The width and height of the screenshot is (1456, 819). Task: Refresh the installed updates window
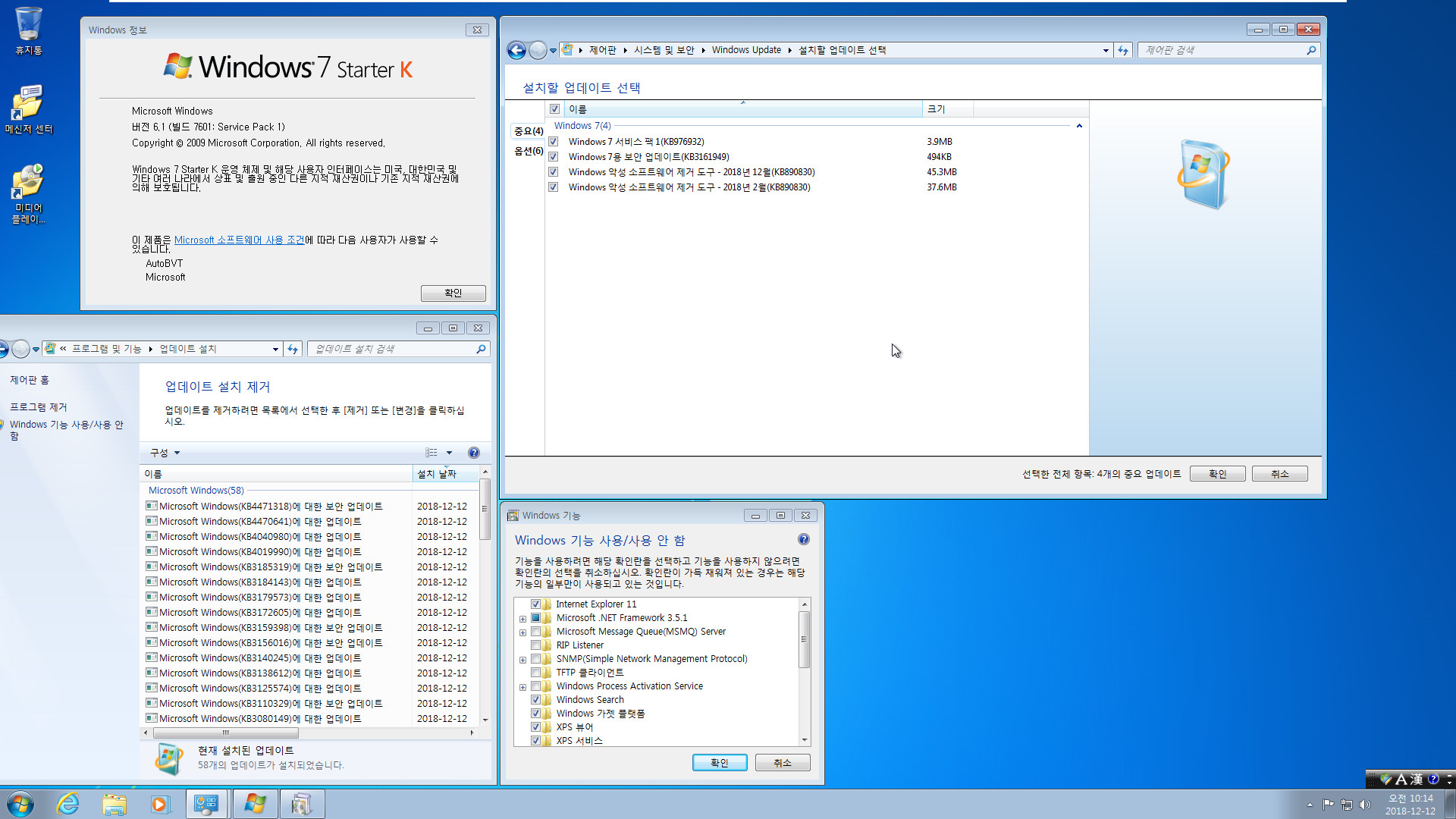(x=293, y=349)
